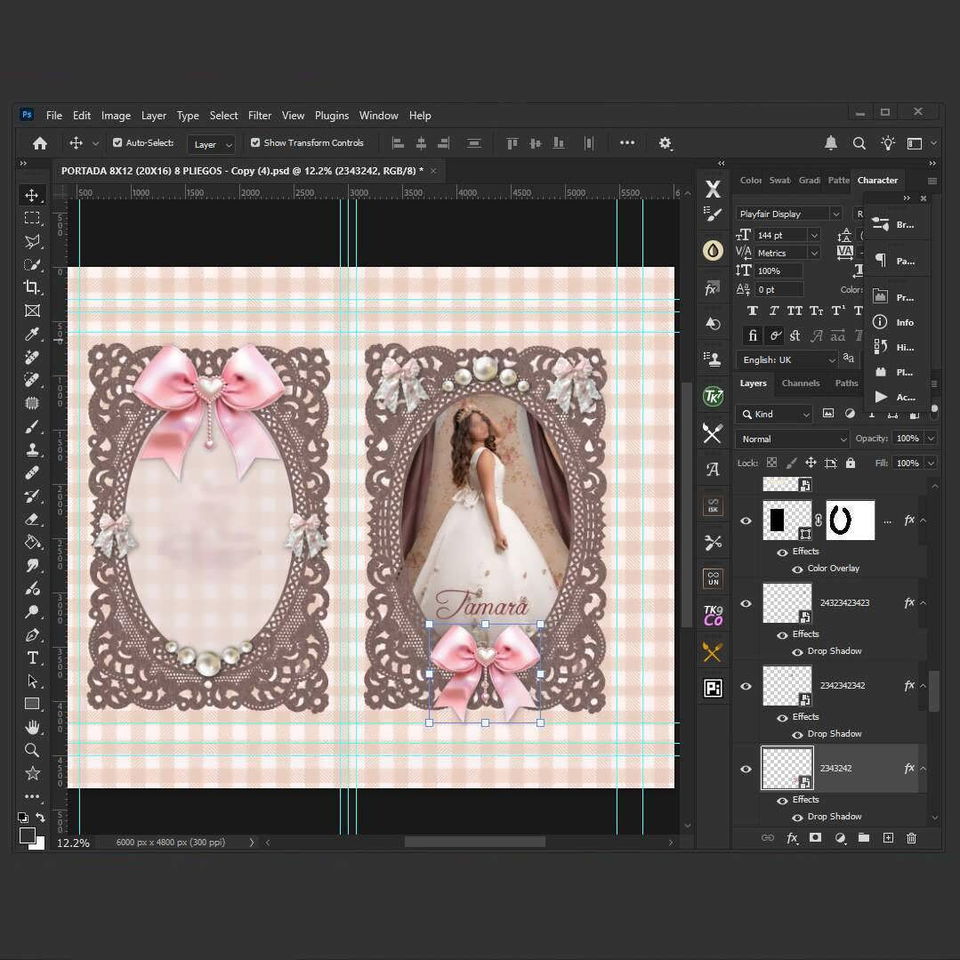This screenshot has width=960, height=960.
Task: Open the History (Hi...) panel button
Action: (x=894, y=347)
